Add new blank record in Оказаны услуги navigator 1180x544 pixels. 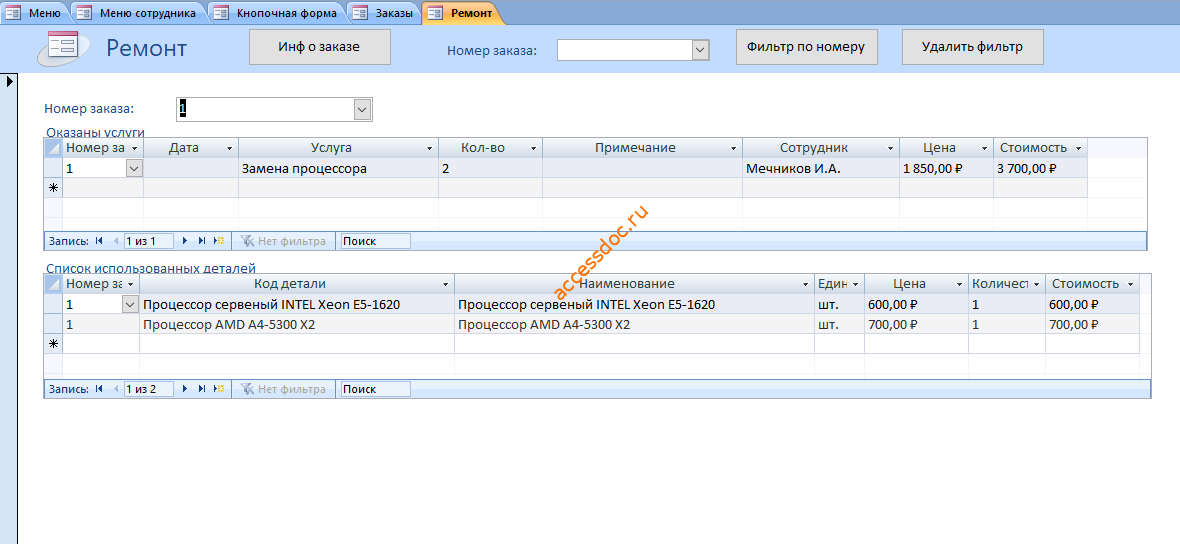[219, 241]
